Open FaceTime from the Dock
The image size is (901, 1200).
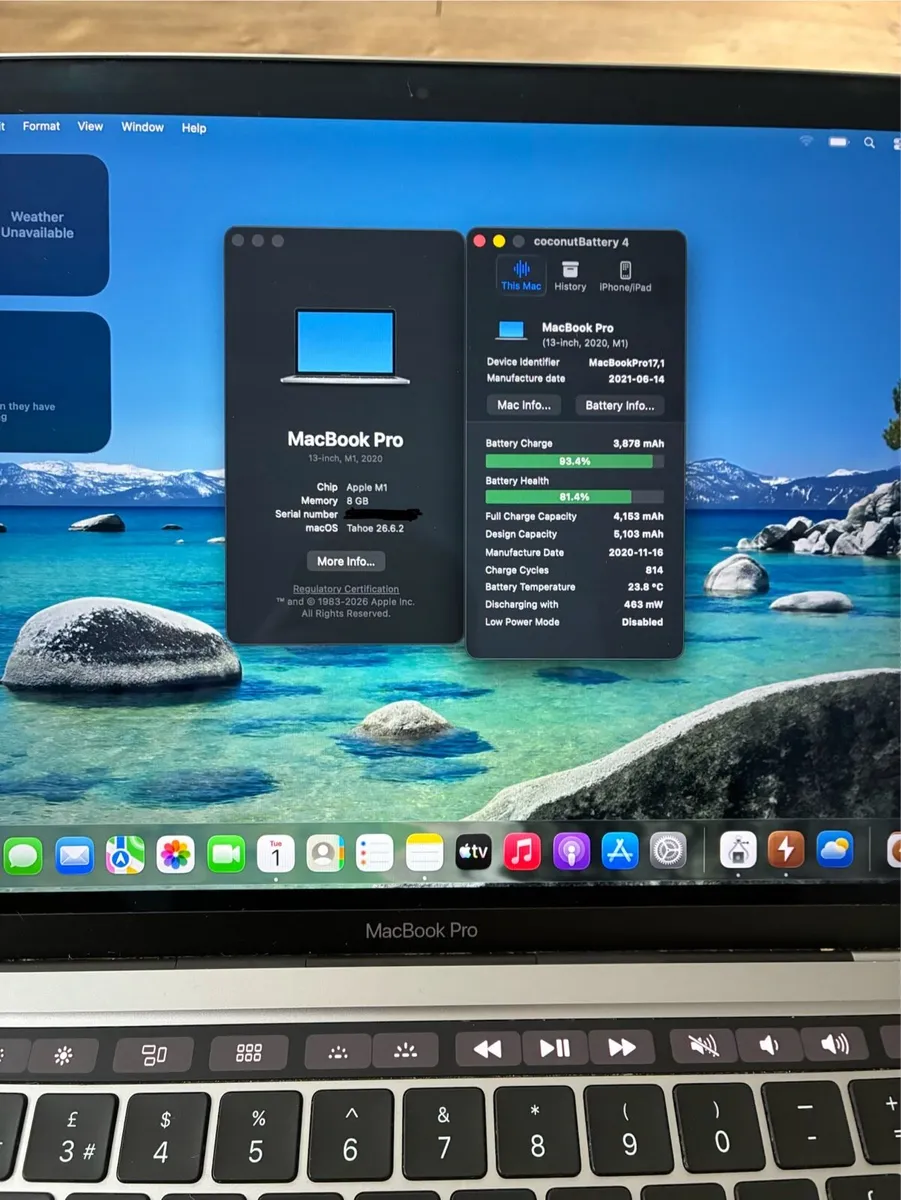tap(226, 854)
